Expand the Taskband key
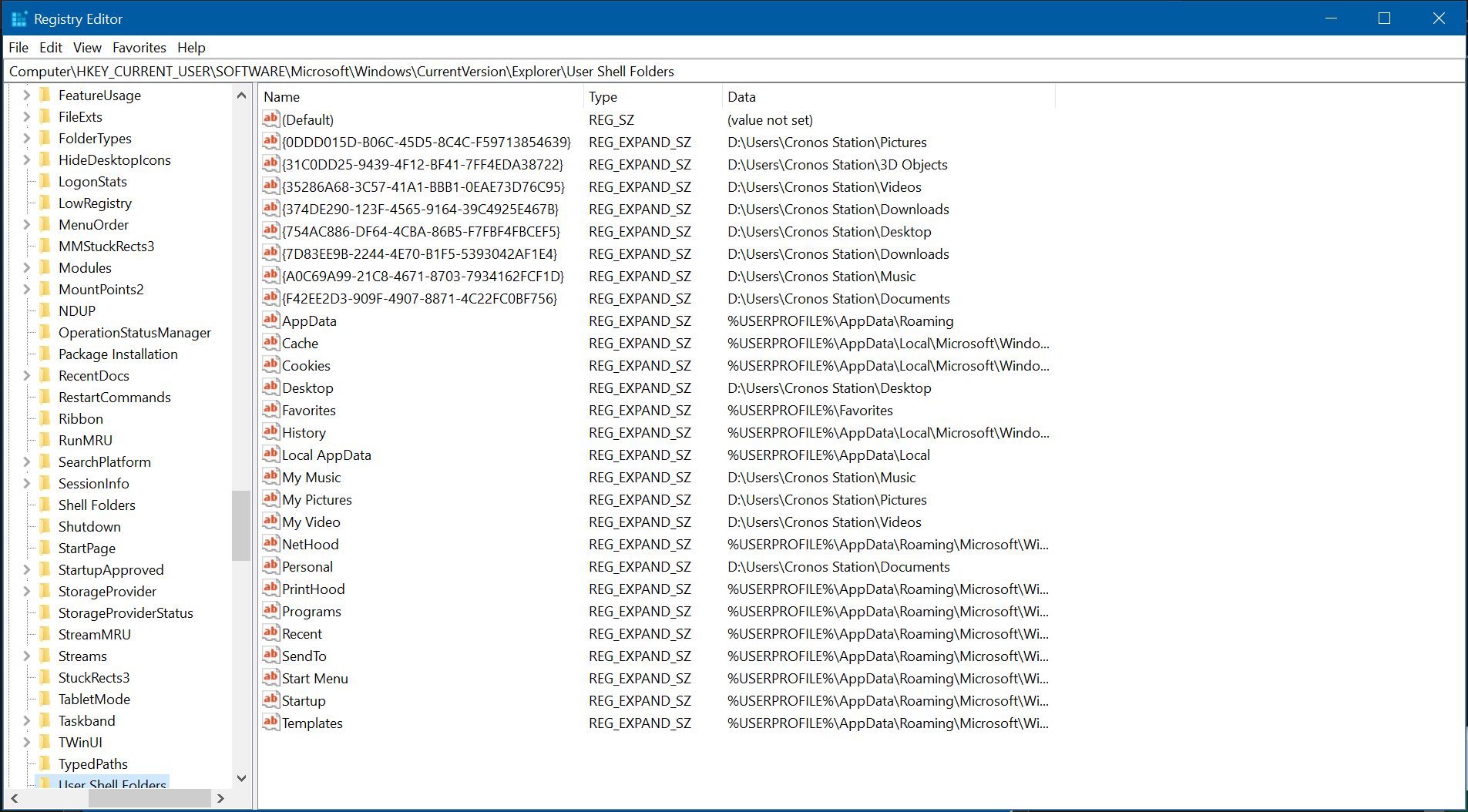Image resolution: width=1468 pixels, height=812 pixels. 26,720
